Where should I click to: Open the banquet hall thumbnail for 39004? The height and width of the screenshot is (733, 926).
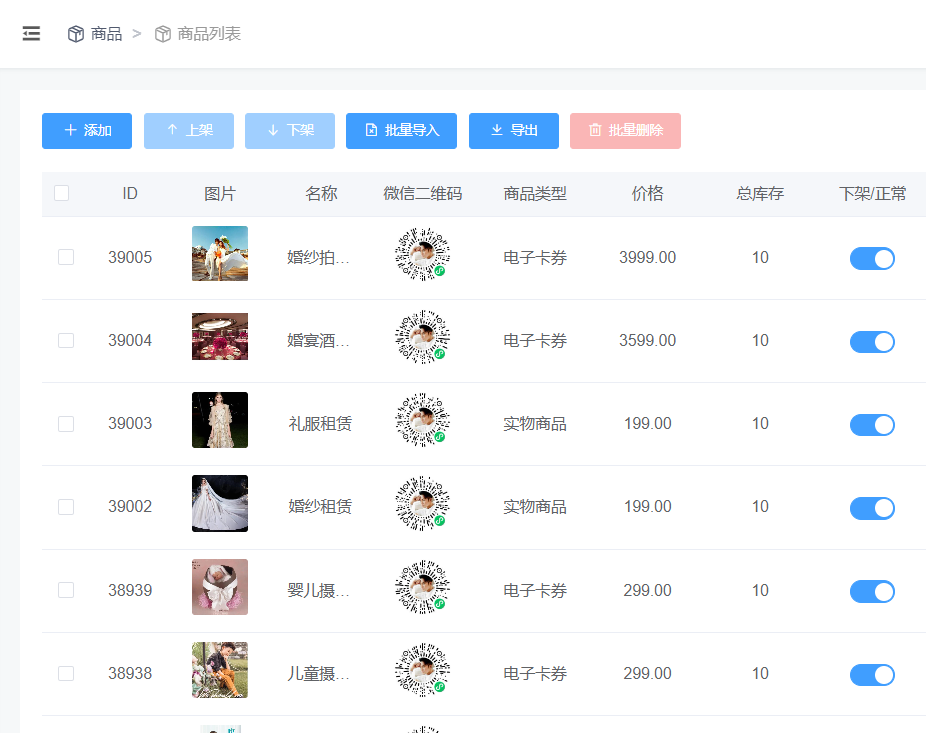point(220,337)
